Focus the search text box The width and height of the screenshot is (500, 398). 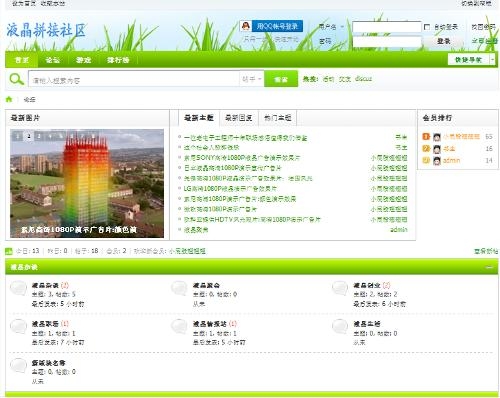[134, 79]
